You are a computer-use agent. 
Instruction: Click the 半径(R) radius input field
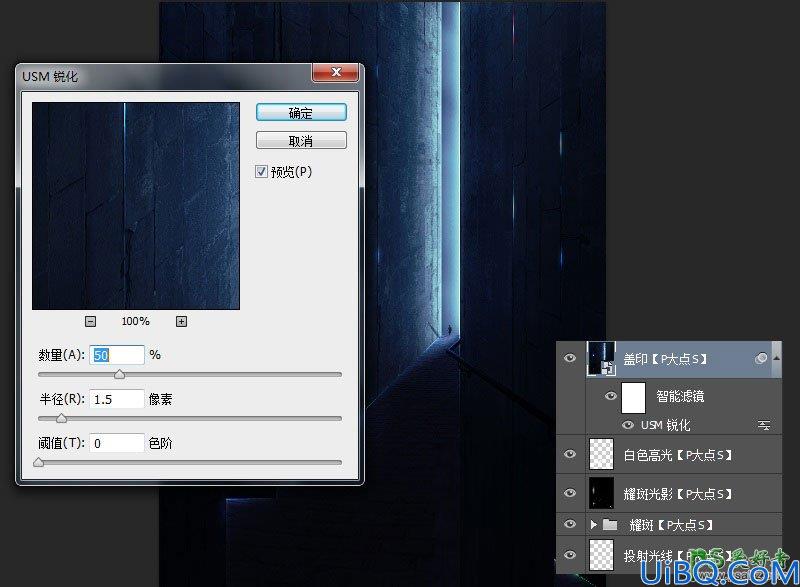117,399
